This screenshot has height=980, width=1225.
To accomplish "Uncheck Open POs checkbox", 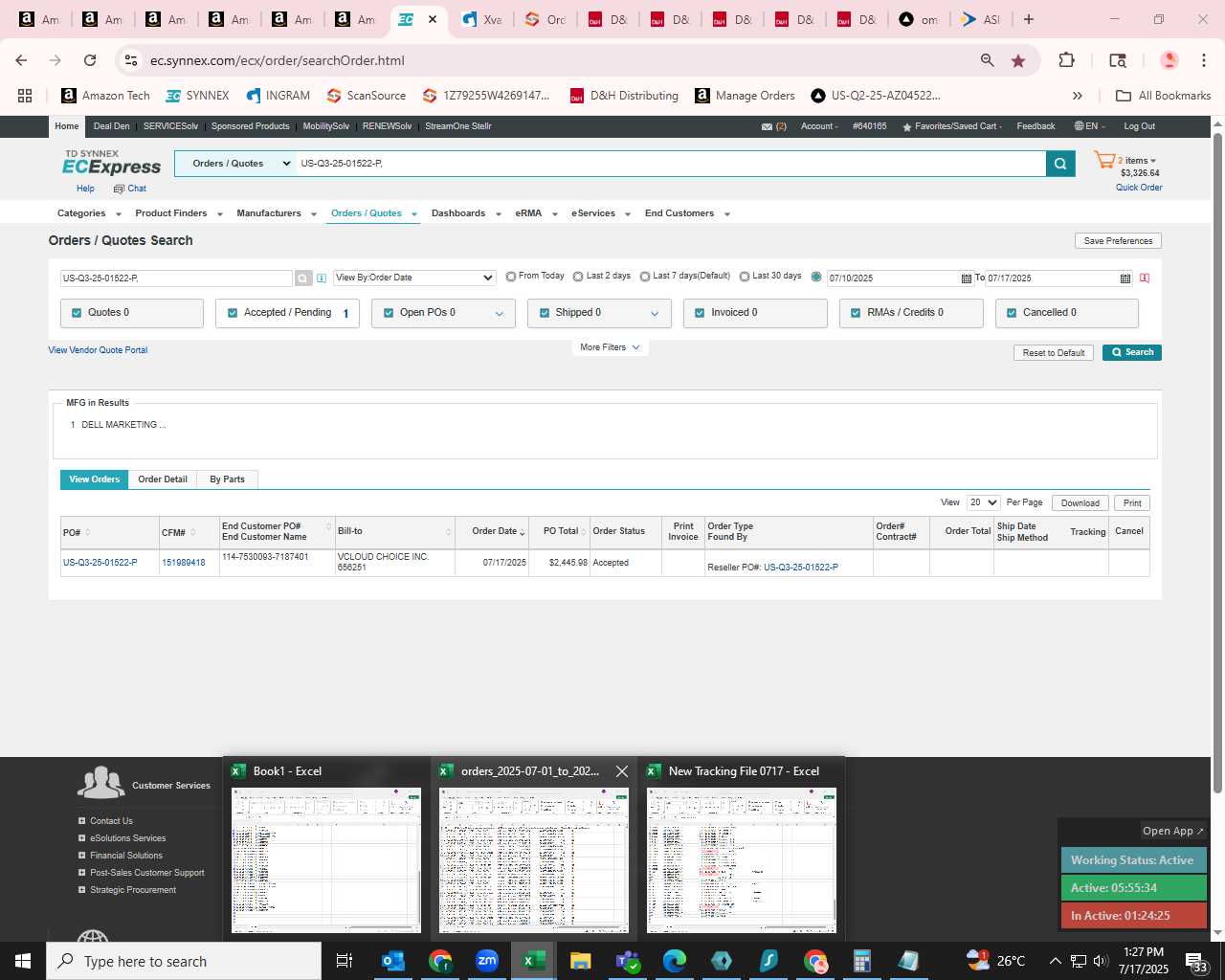I will click(x=389, y=313).
